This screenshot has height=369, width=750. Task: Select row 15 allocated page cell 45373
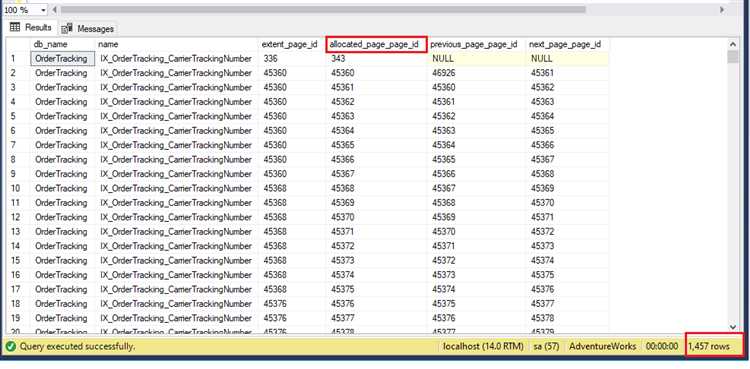point(376,260)
